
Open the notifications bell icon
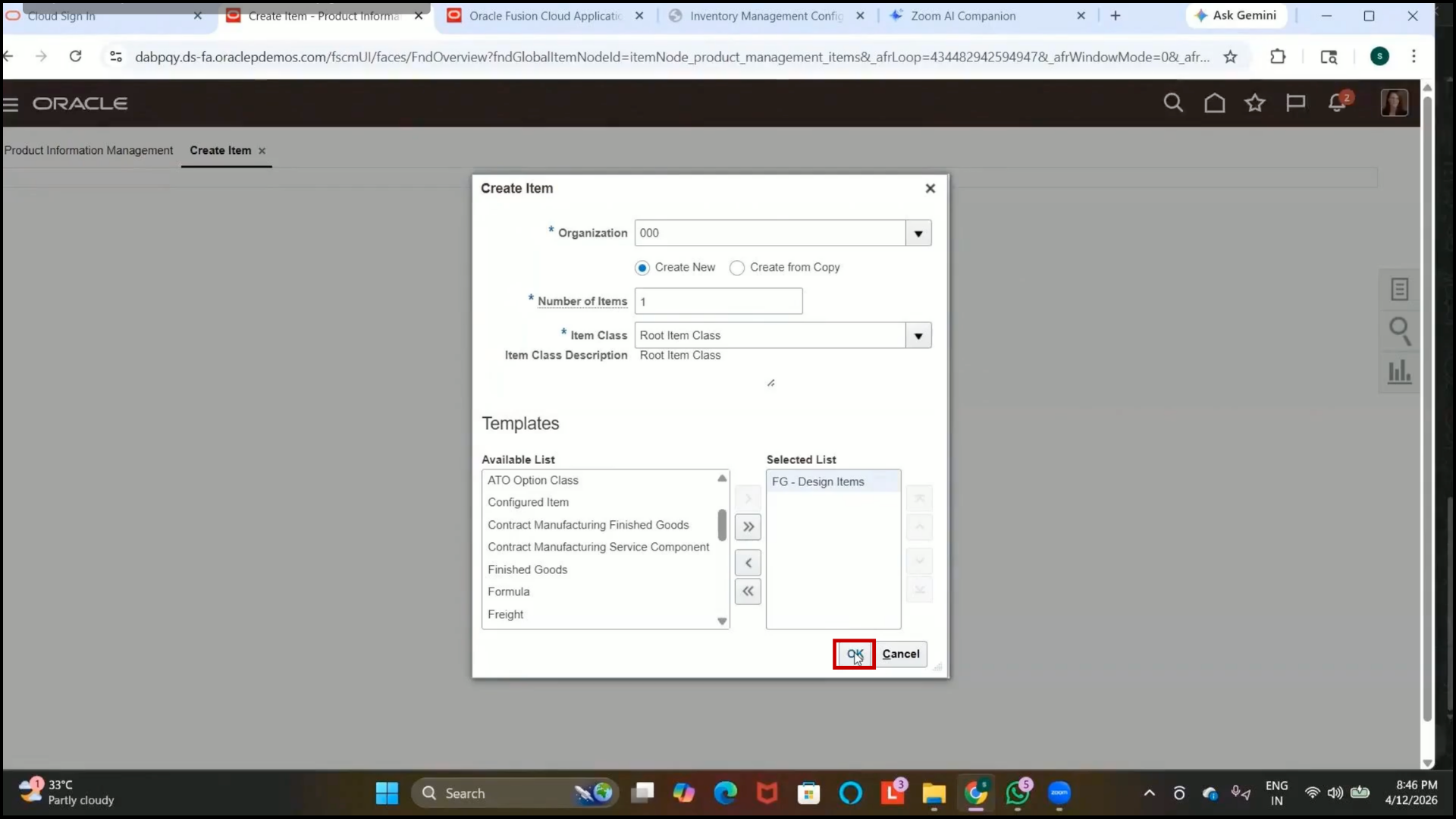click(x=1338, y=102)
